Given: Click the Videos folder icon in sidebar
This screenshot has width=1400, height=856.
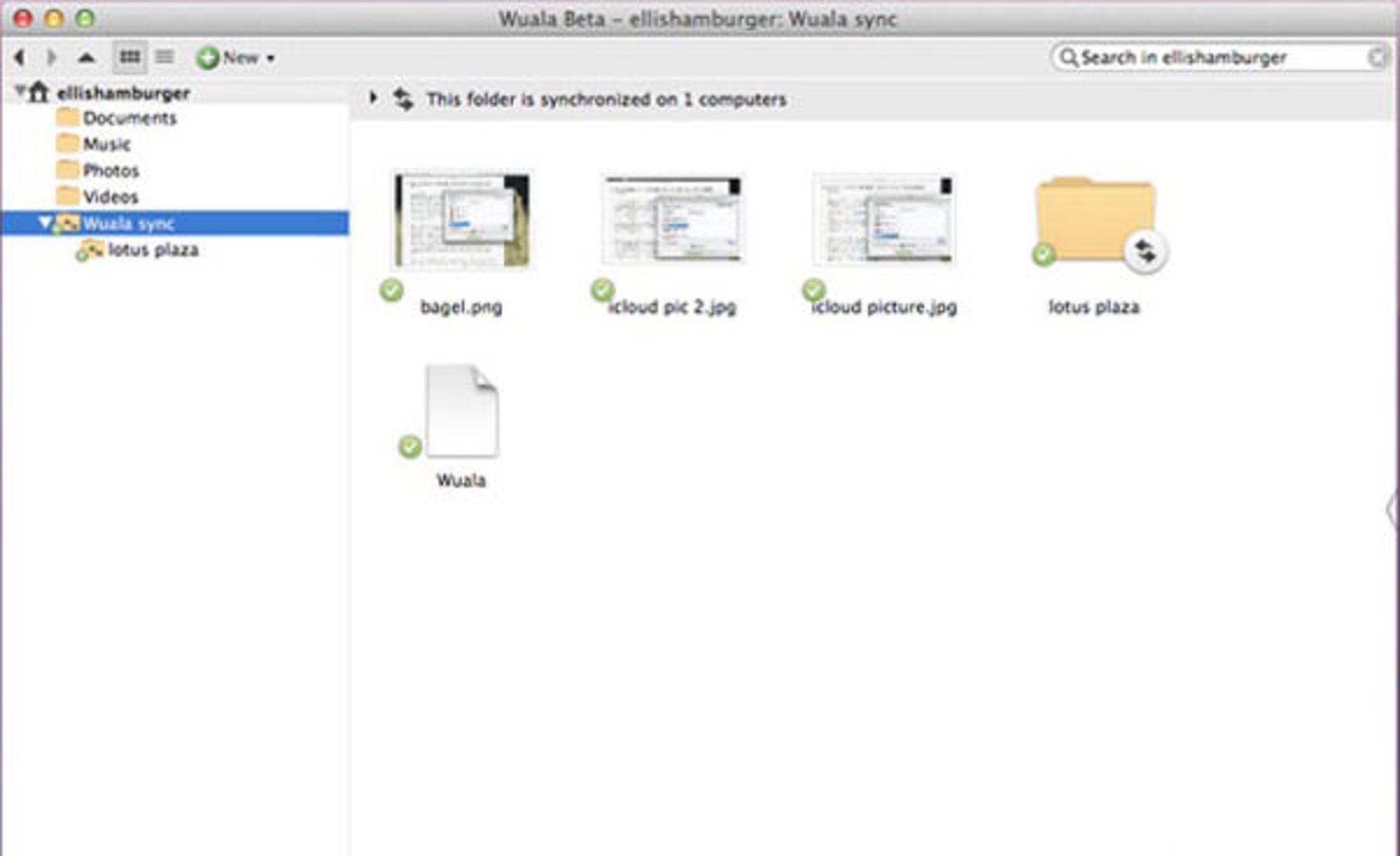Looking at the screenshot, I should (67, 195).
